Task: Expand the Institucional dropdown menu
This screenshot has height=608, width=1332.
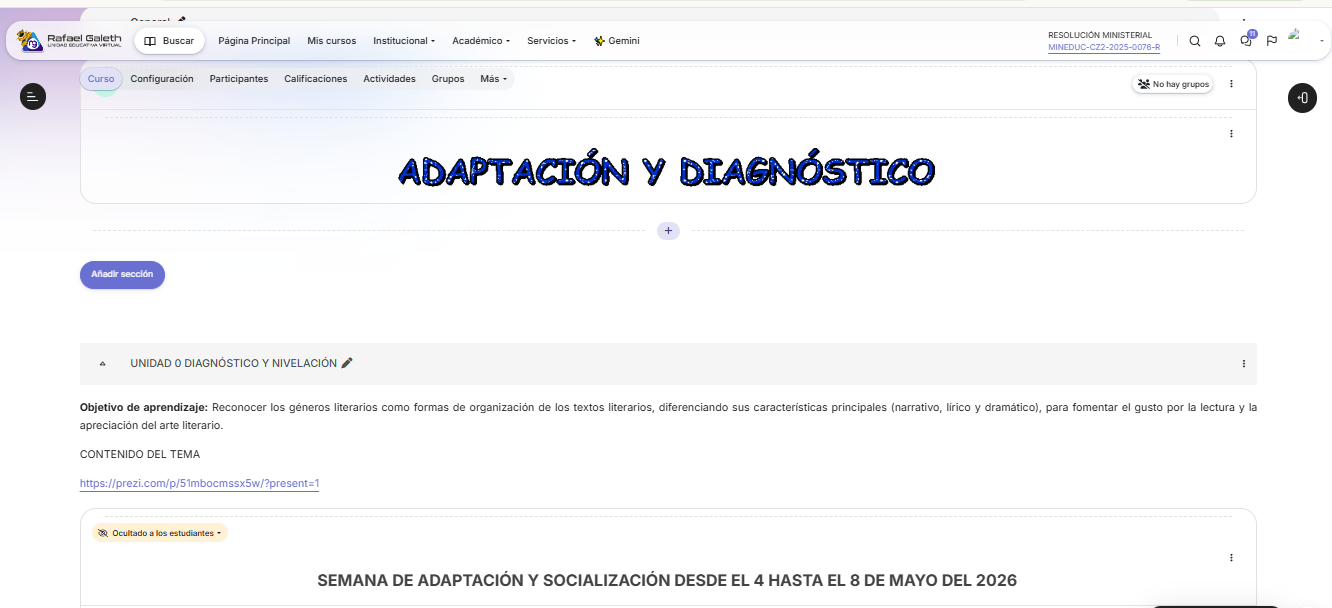Action: tap(404, 41)
